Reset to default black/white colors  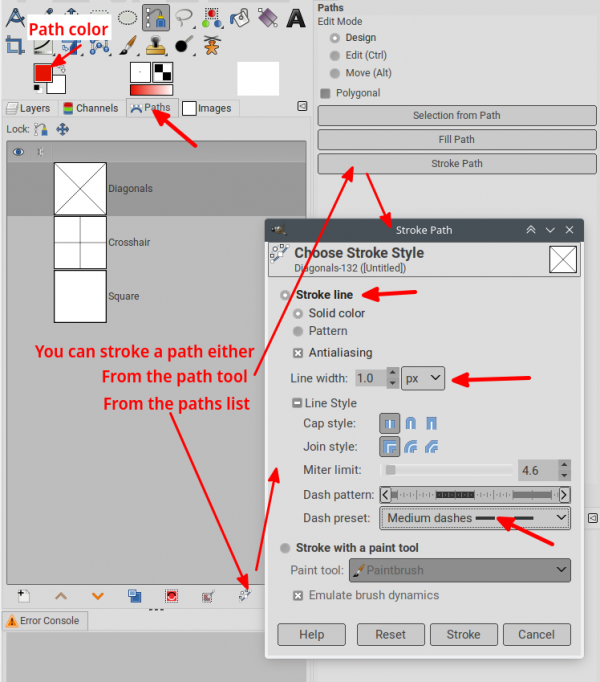(38, 89)
